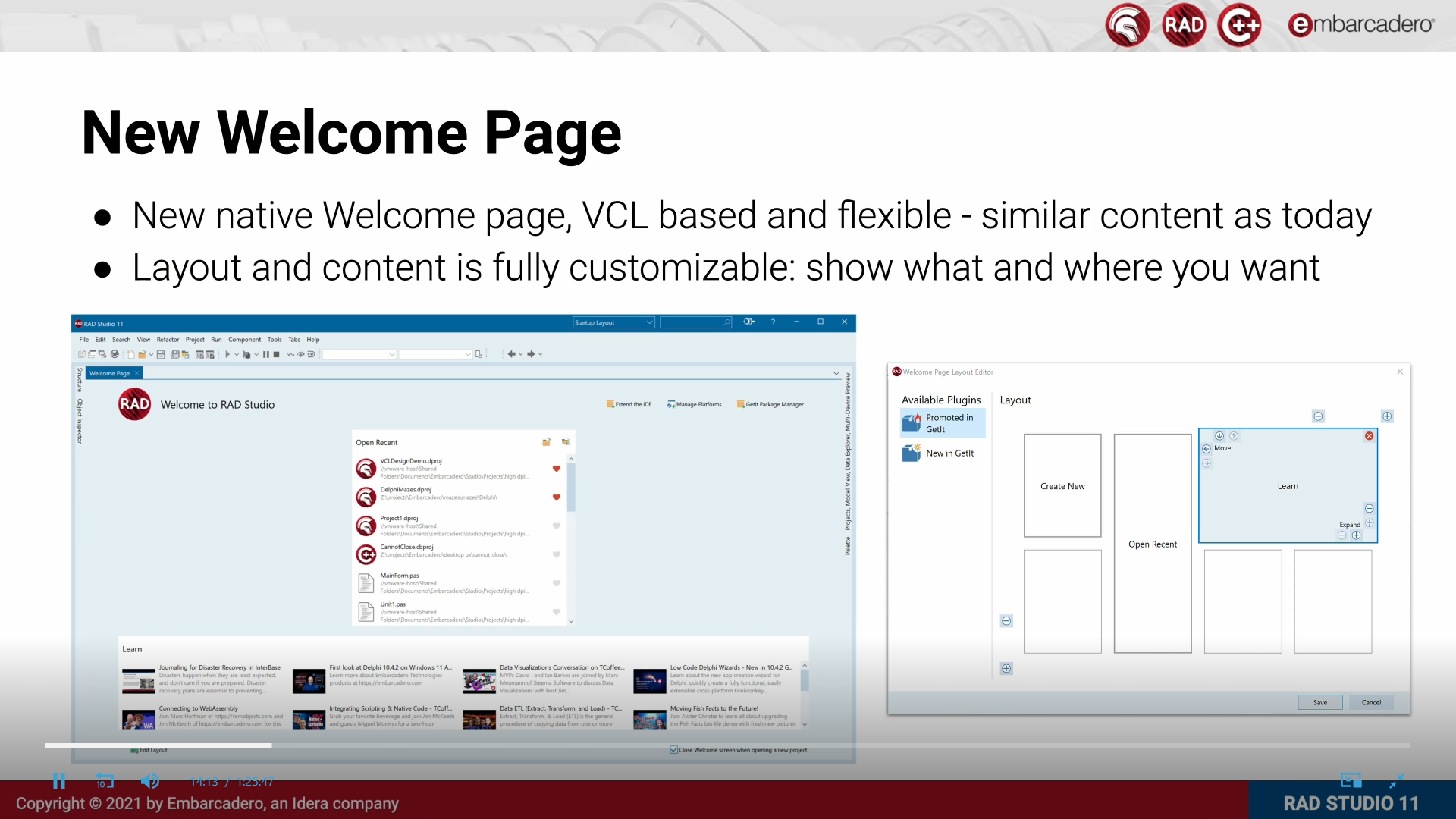Click the mute volume speaker icon
The image size is (1456, 819).
pyautogui.click(x=150, y=781)
